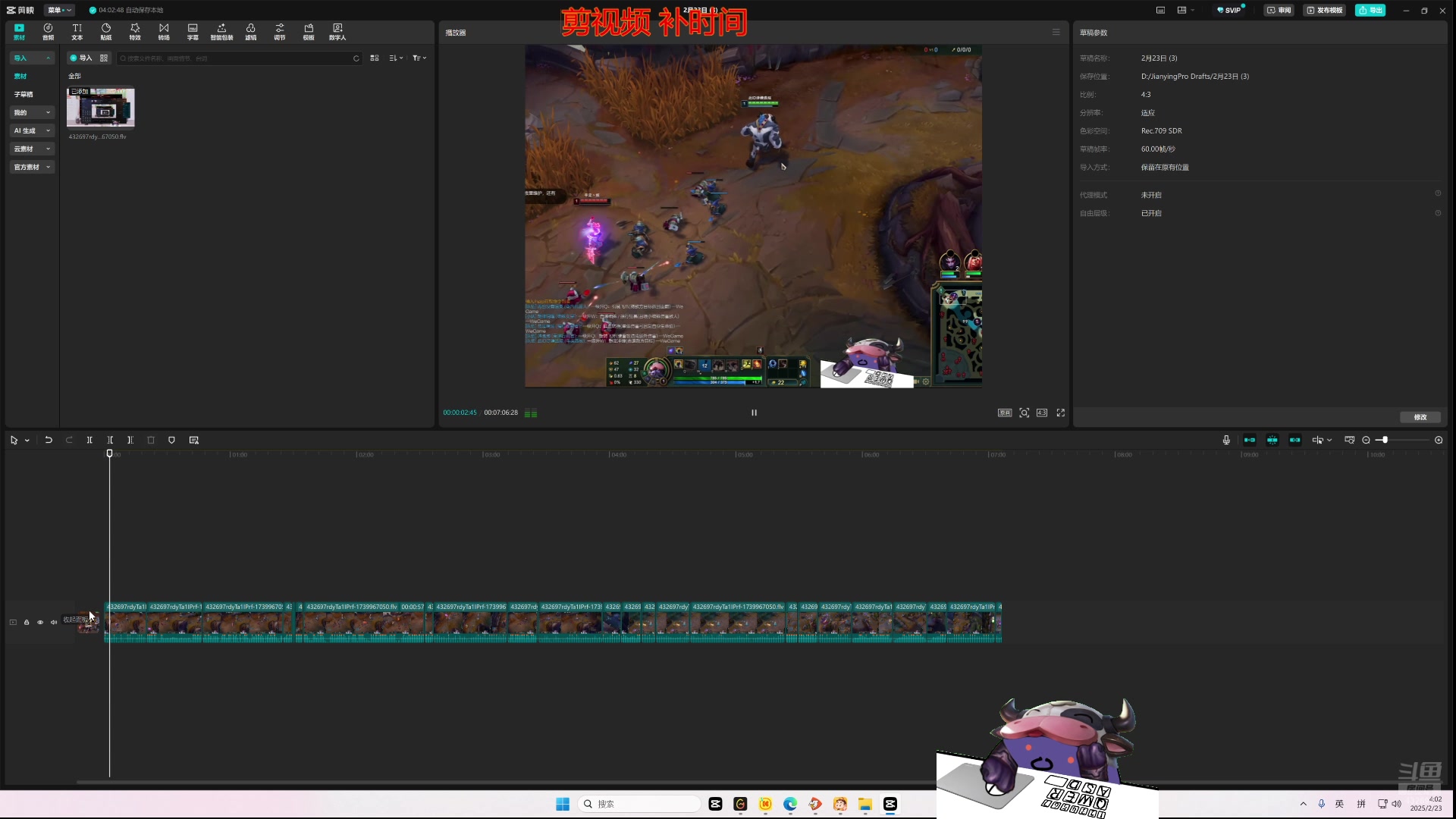This screenshot has width=1456, height=819.
Task: Open the SVIP membership button
Action: pyautogui.click(x=1229, y=10)
